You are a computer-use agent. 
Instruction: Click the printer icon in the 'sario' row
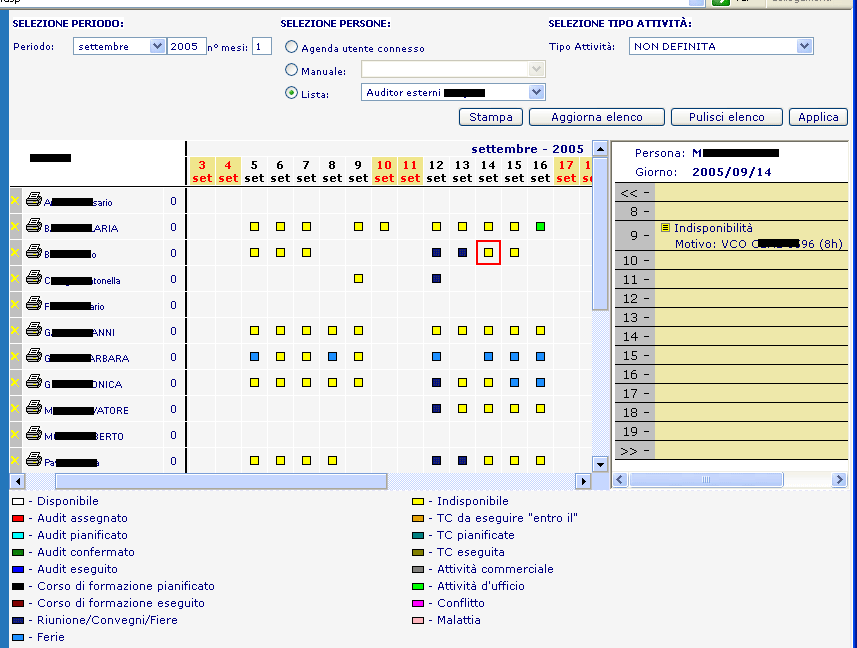click(34, 200)
